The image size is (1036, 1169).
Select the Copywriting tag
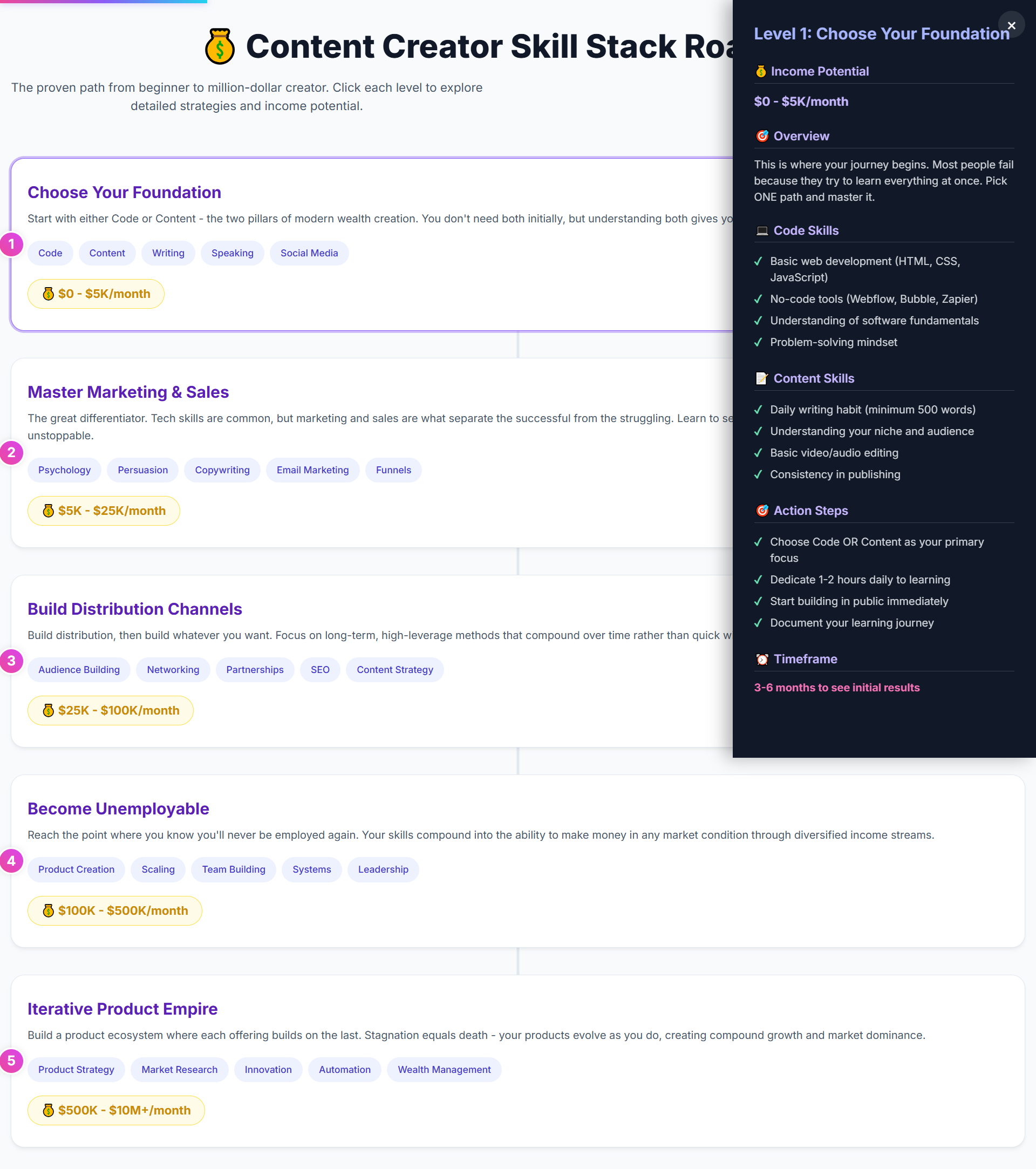tap(222, 470)
